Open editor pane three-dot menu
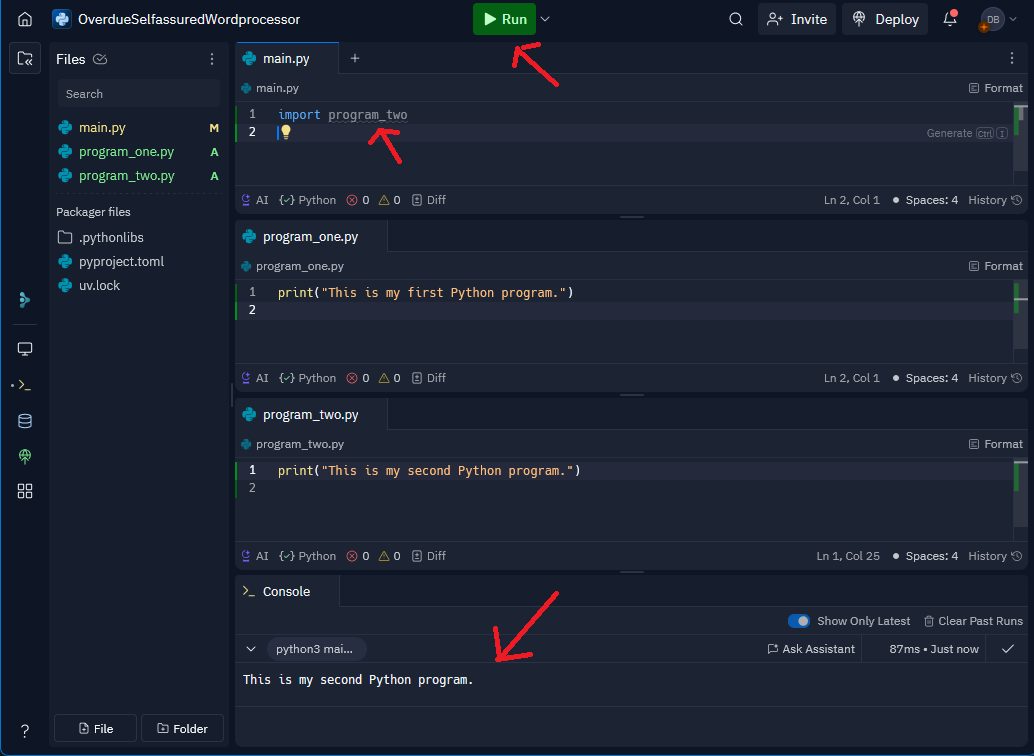1034x756 pixels. click(1012, 58)
